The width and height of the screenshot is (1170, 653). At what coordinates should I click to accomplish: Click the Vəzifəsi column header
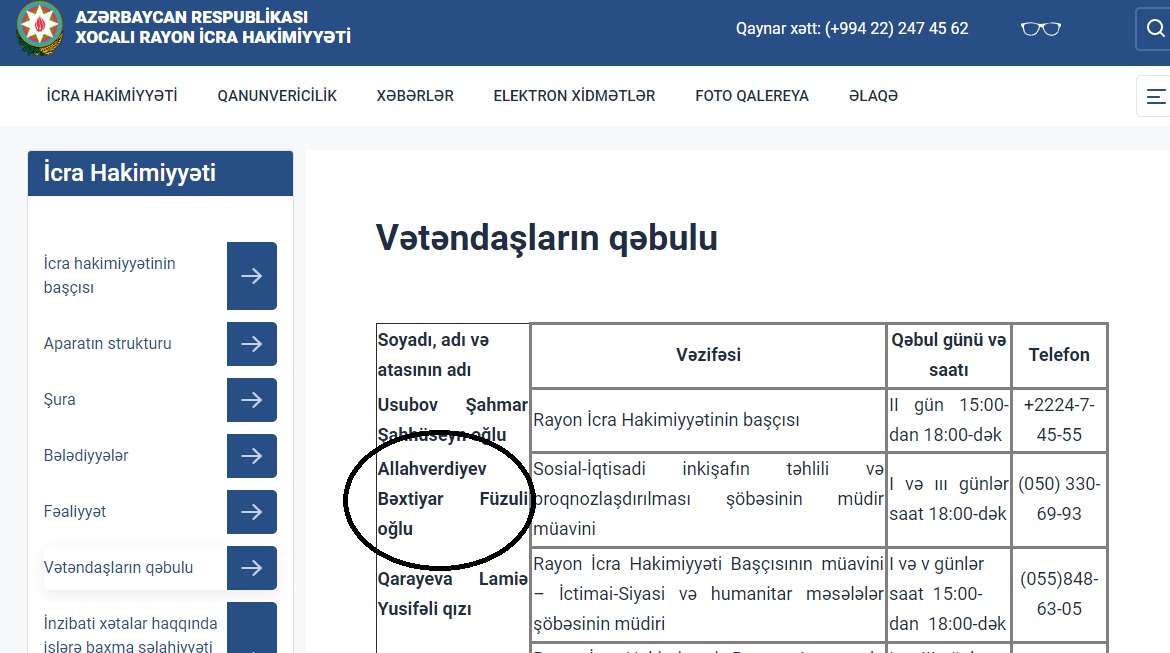(708, 355)
